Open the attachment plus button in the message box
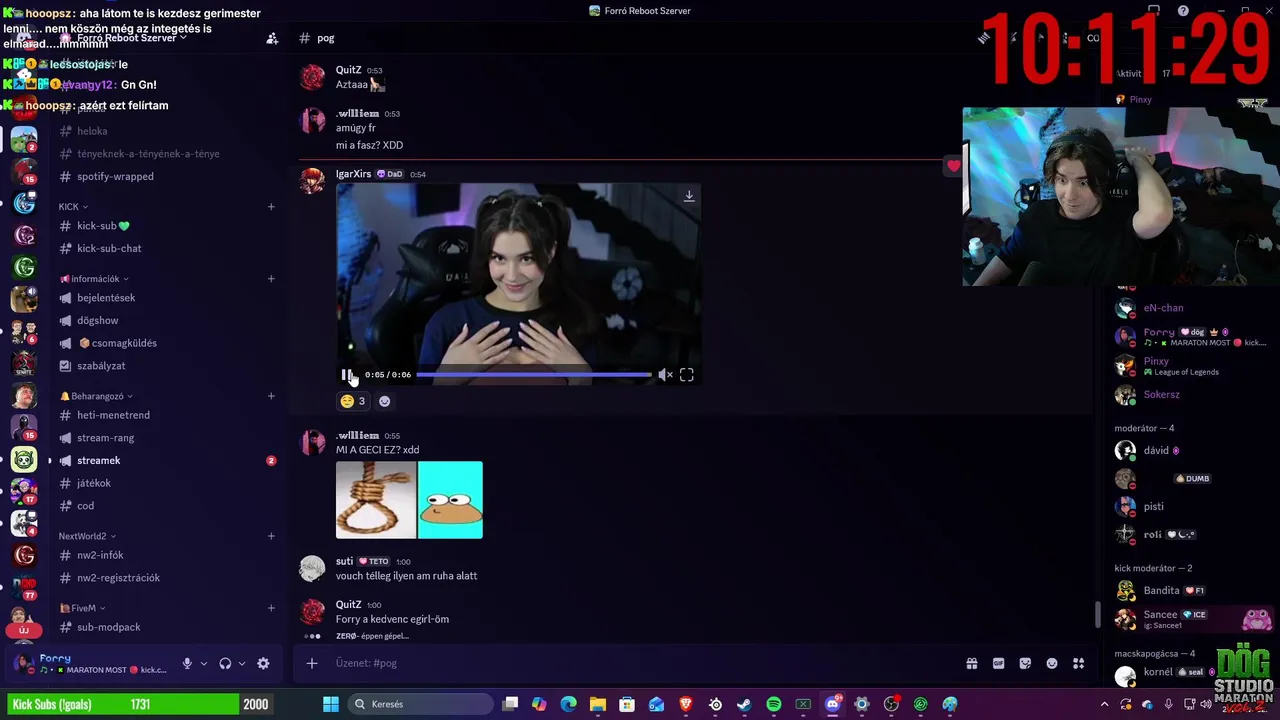 click(x=312, y=663)
